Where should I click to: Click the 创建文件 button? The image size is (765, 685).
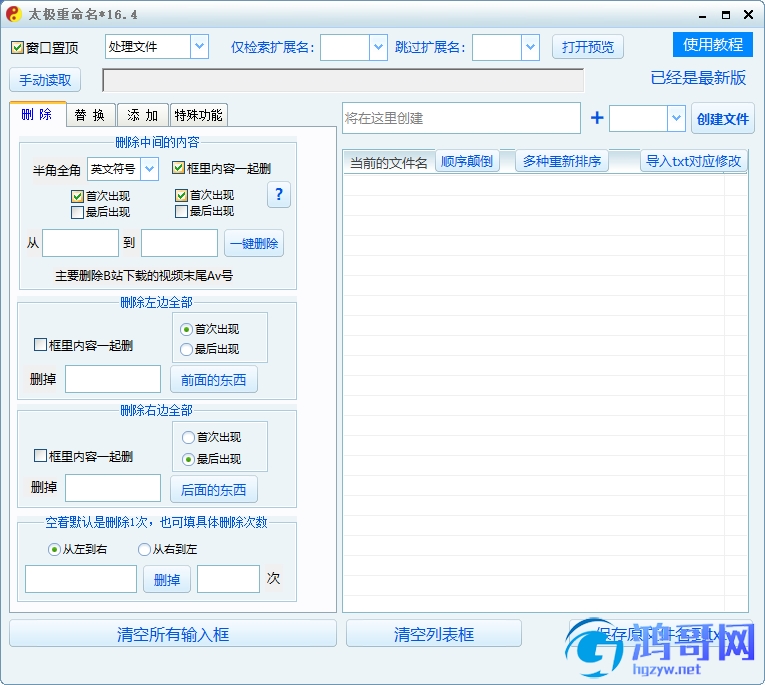coord(723,119)
